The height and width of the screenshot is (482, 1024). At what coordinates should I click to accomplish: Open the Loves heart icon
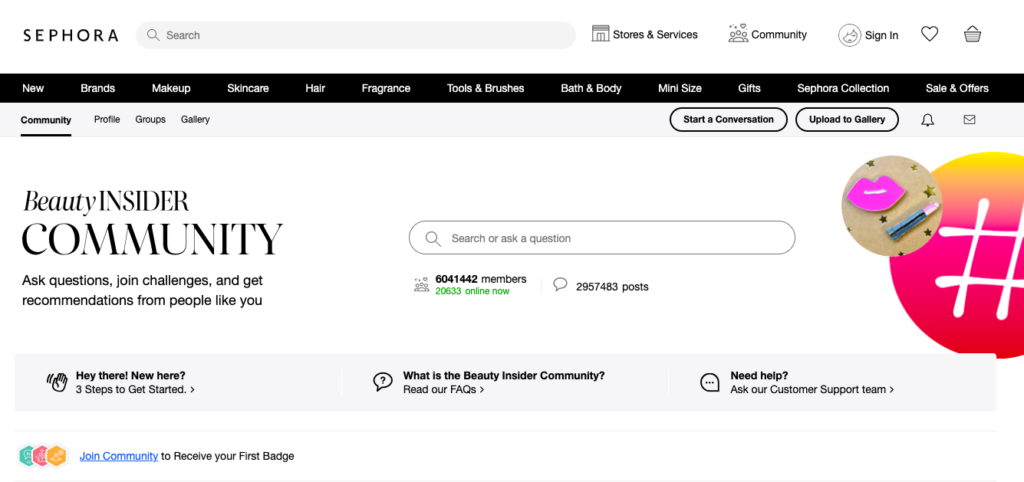[x=929, y=34]
